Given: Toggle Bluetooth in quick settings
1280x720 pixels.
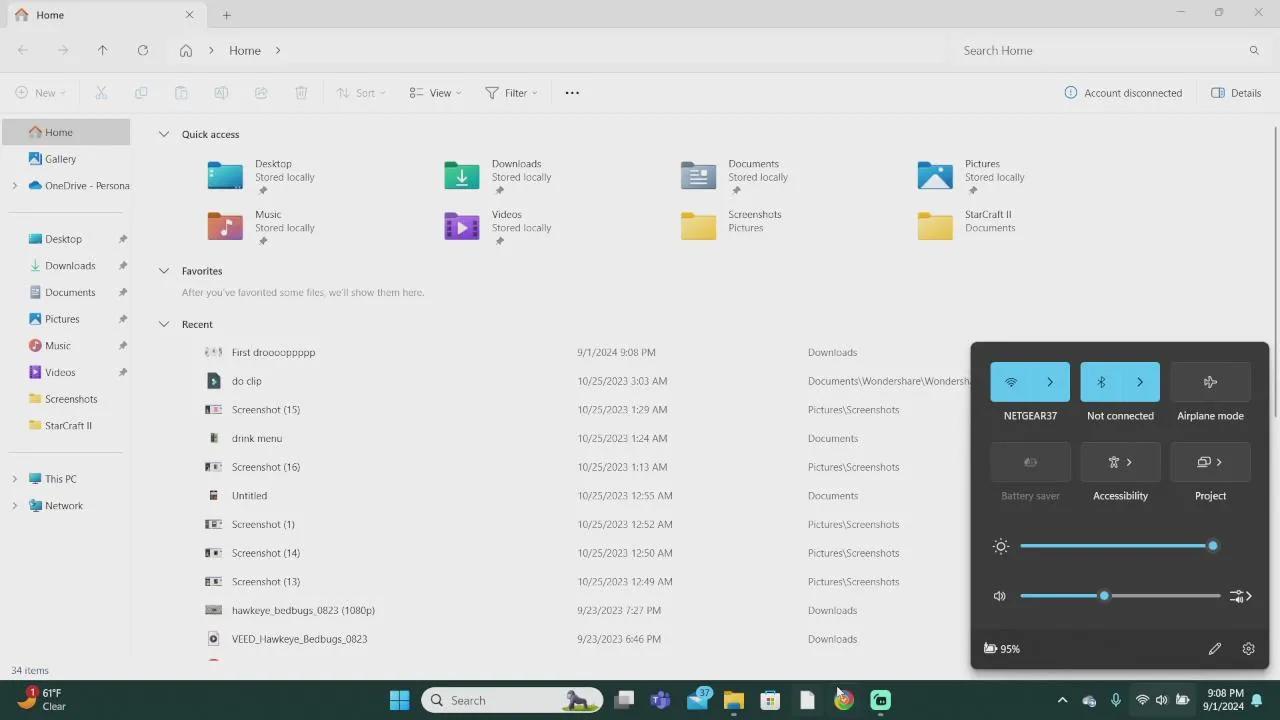Looking at the screenshot, I should tap(1100, 382).
